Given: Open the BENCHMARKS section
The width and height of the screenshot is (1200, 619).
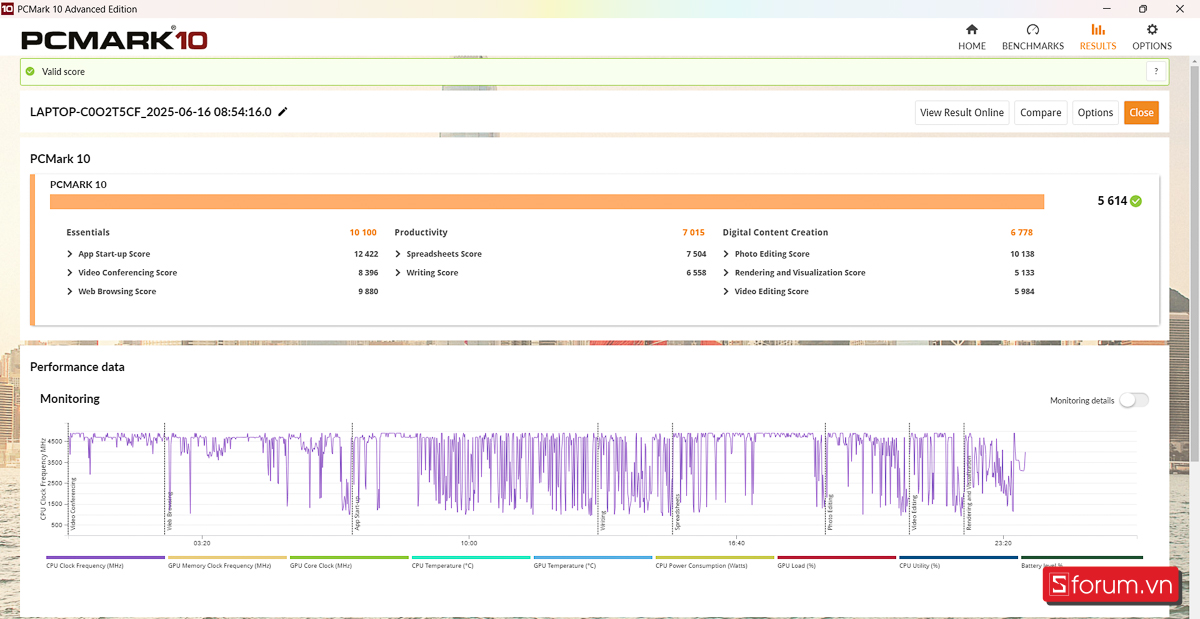Looking at the screenshot, I should (1032, 37).
